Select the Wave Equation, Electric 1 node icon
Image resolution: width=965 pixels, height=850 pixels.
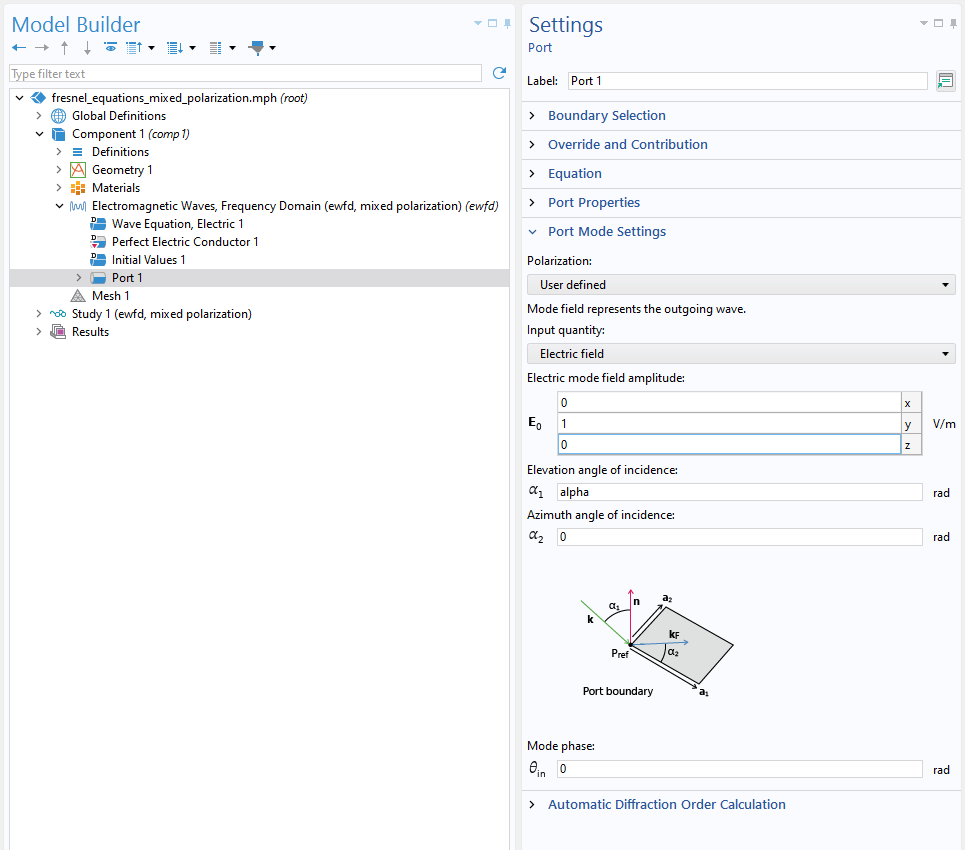pos(98,223)
